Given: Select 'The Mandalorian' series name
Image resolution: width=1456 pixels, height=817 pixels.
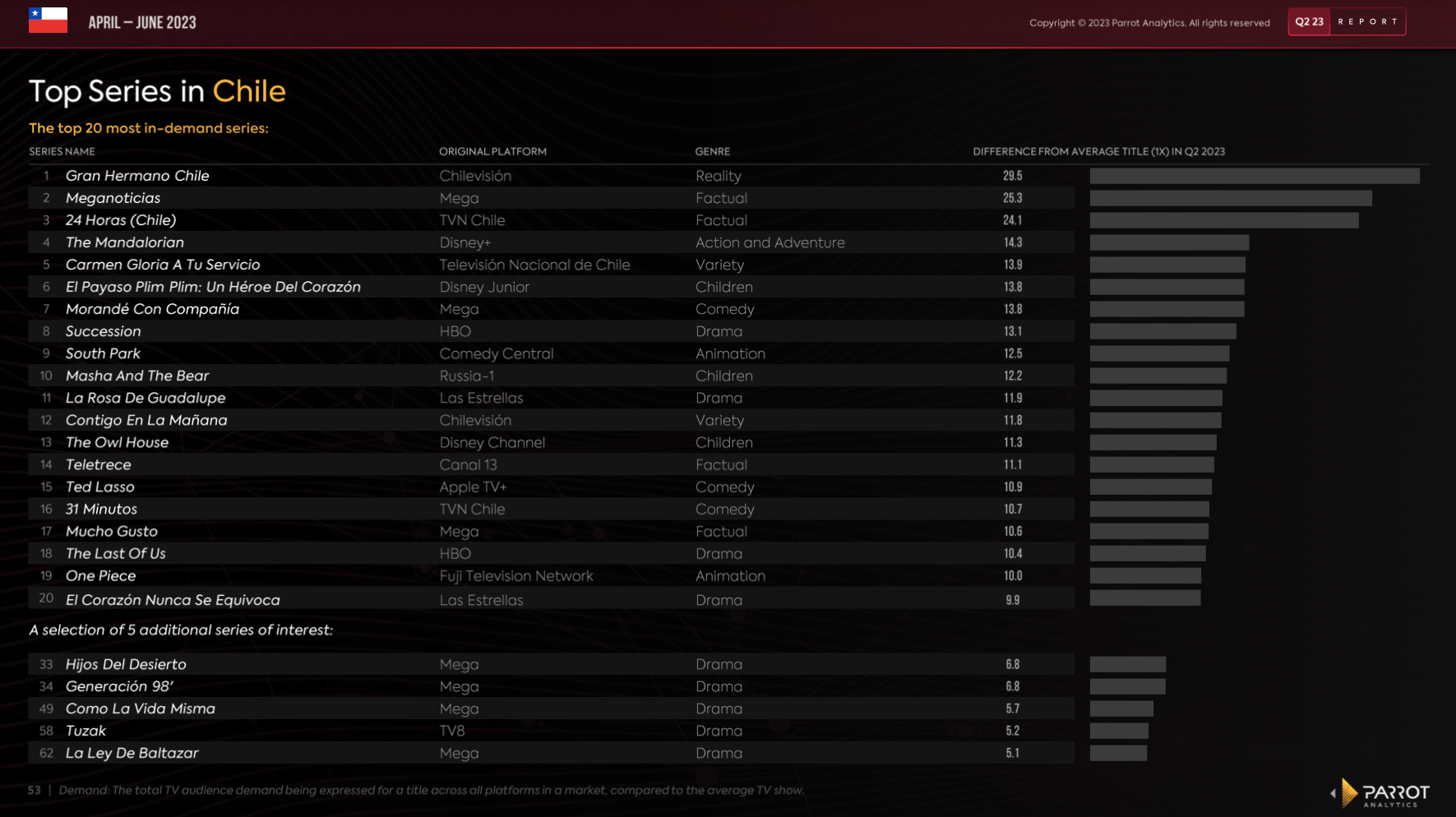Looking at the screenshot, I should coord(125,242).
